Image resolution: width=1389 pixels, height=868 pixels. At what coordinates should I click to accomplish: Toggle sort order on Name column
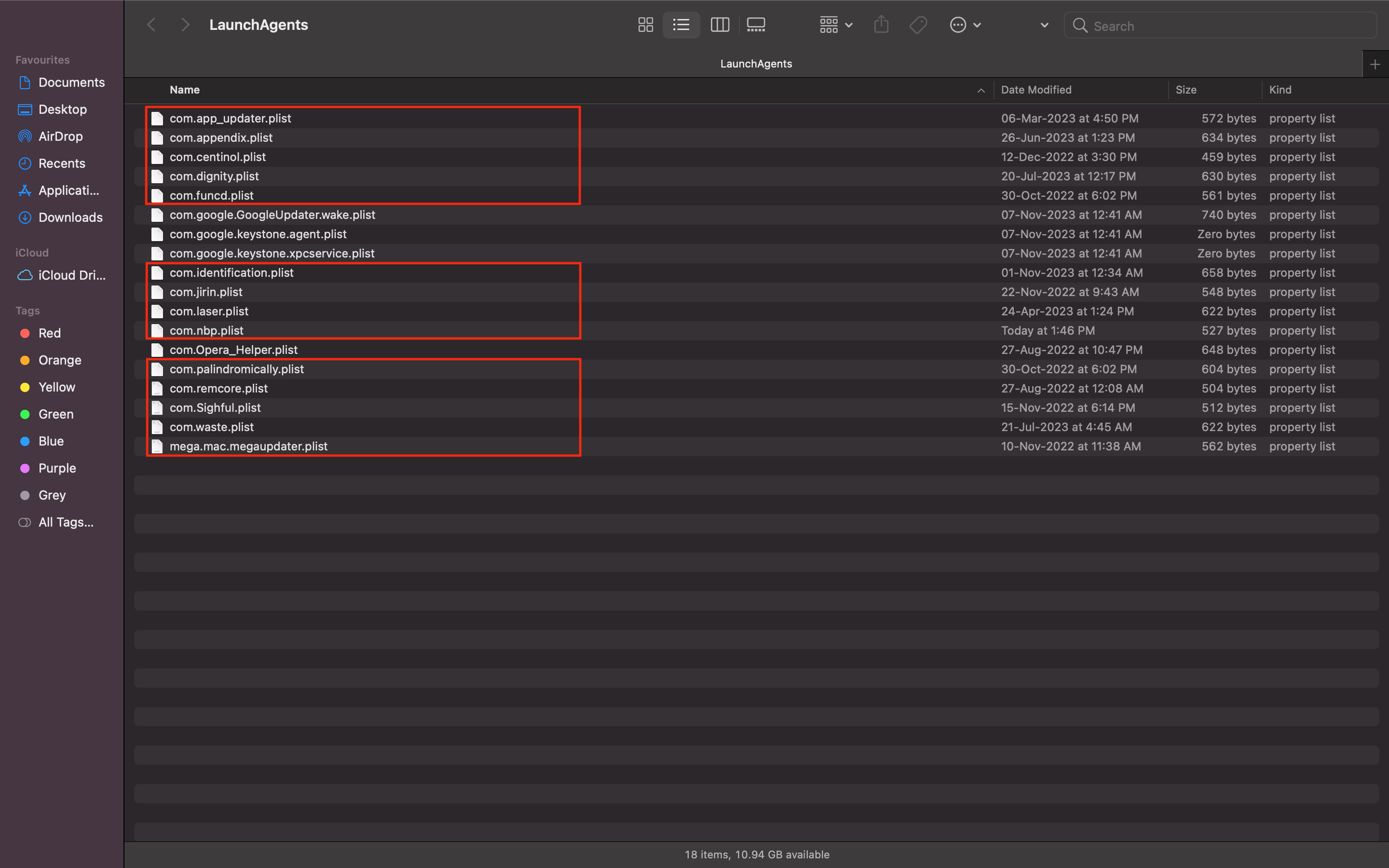185,90
